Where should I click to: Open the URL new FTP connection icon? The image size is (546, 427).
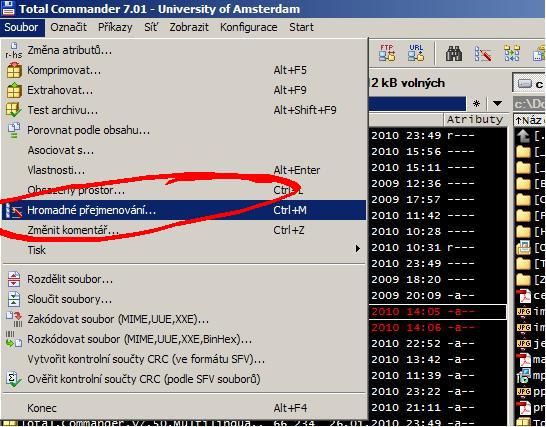point(416,53)
